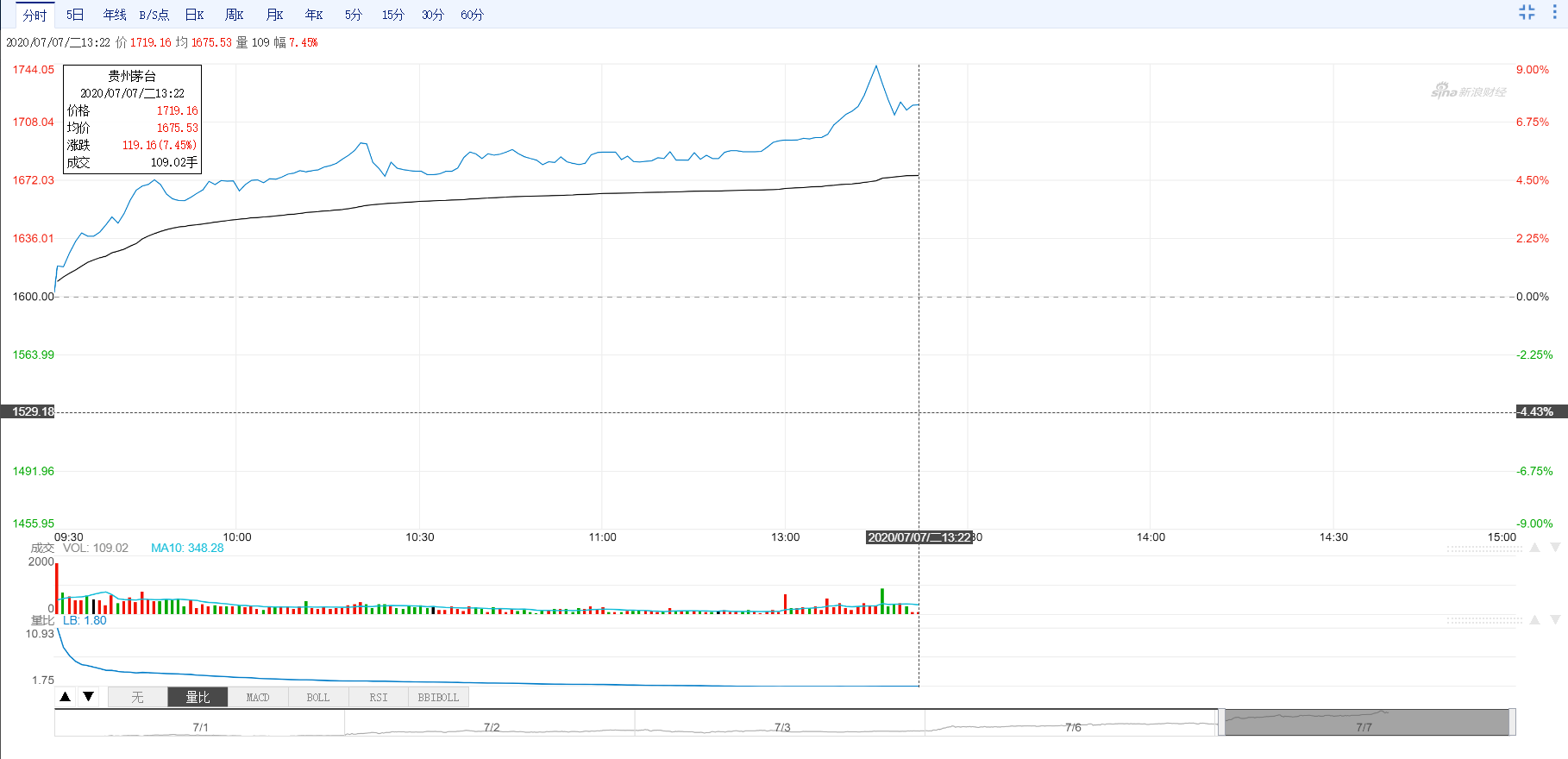Switch to the 5分 interval tab
Screen dimensions: 1568x759
pos(354,15)
